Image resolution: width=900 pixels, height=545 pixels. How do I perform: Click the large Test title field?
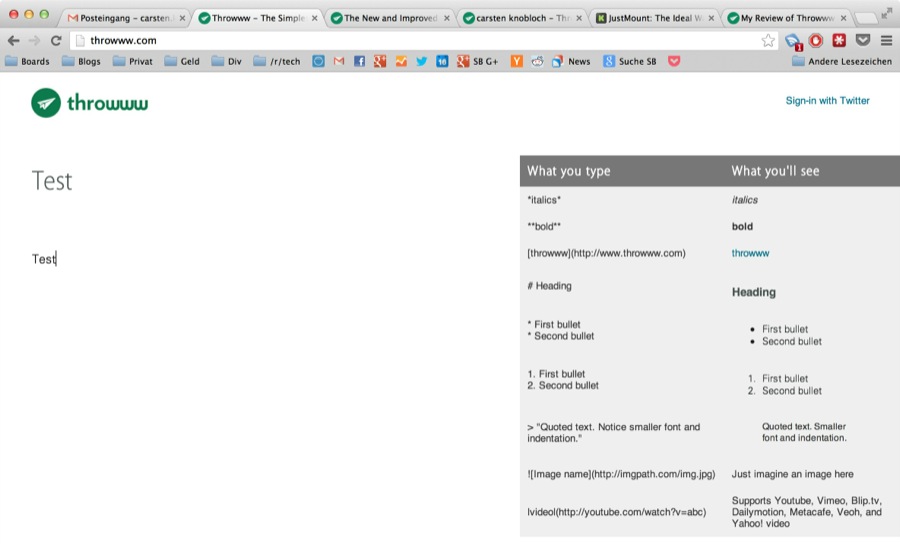pyautogui.click(x=52, y=181)
